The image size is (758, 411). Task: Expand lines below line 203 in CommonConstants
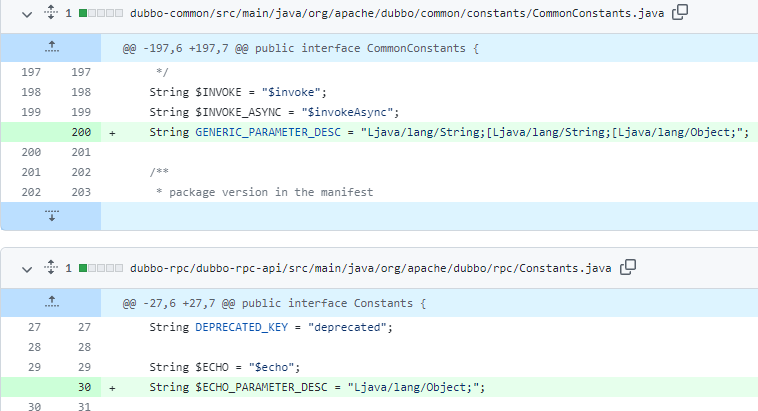point(51,216)
